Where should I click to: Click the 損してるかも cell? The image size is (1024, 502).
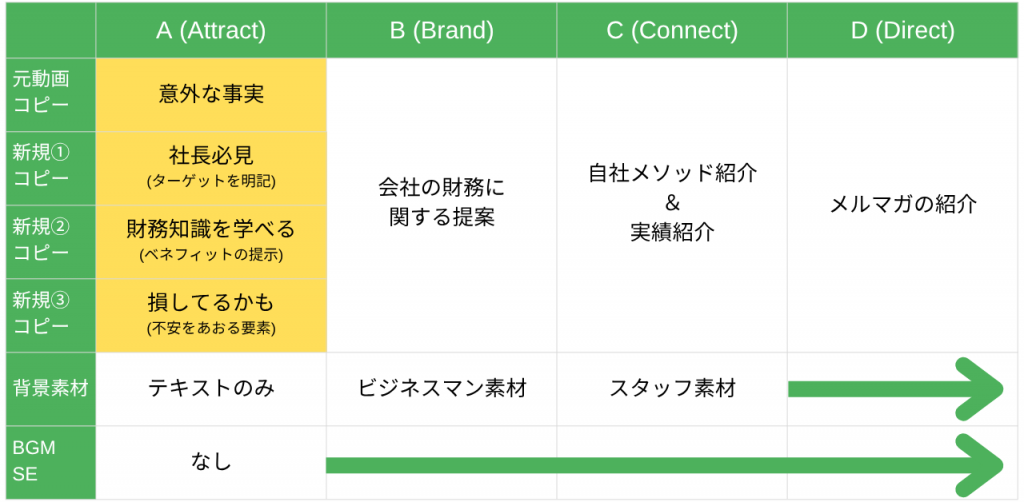(x=211, y=316)
